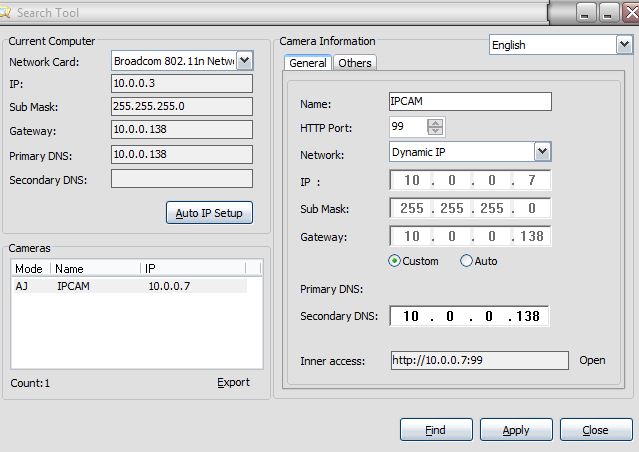Viewport: 639px width, 452px height.
Task: Click the Close button at bottom
Action: 596,430
